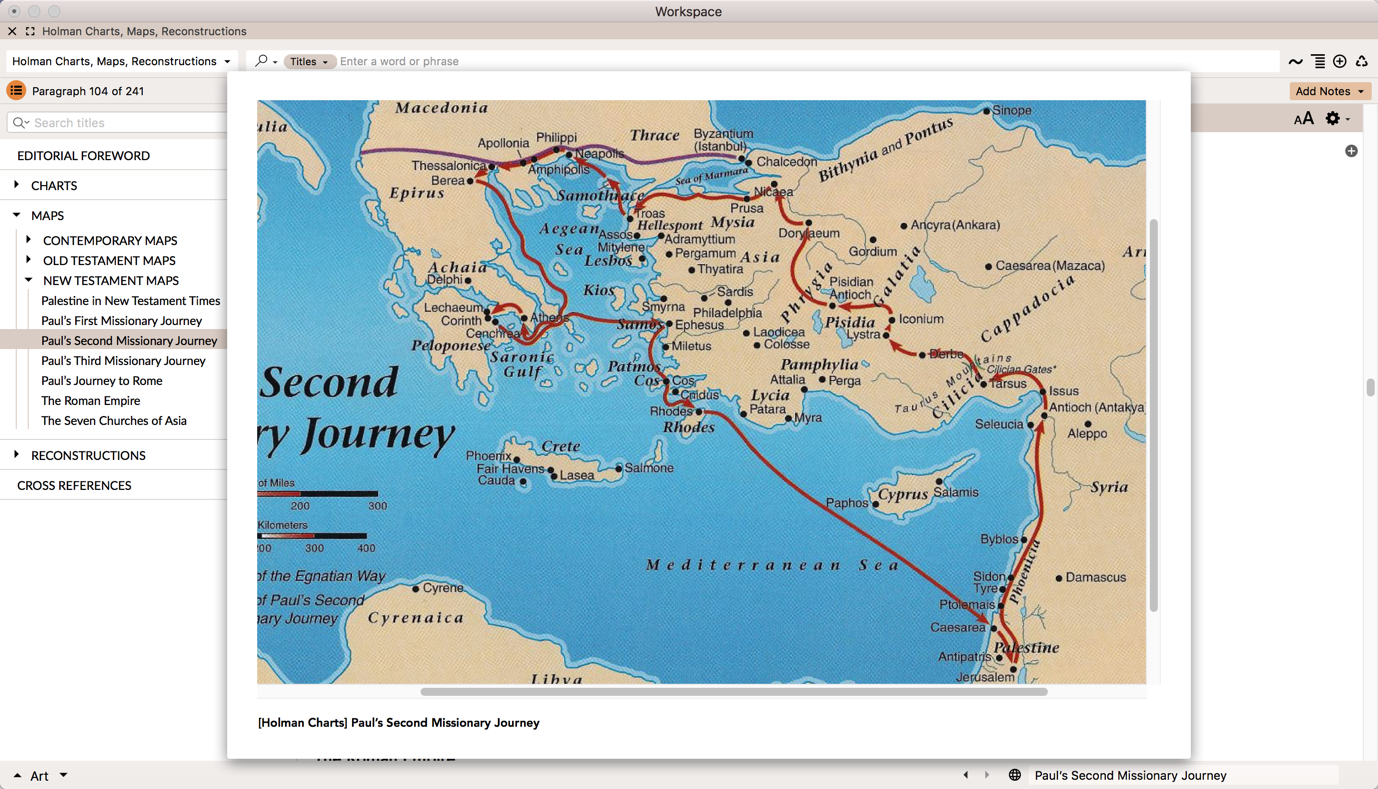Select Paul's Journey to Rome
Viewport: 1378px width, 789px height.
pos(101,381)
